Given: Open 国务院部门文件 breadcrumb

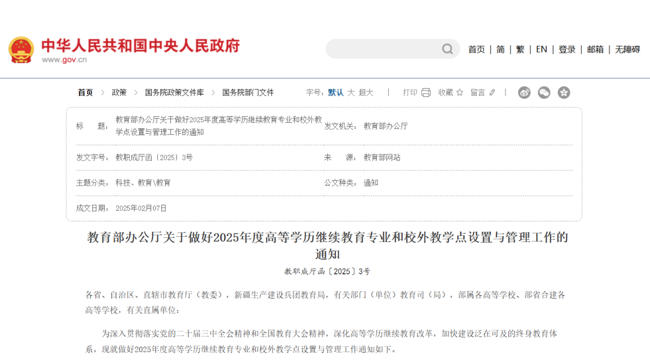Looking at the screenshot, I should [248, 92].
